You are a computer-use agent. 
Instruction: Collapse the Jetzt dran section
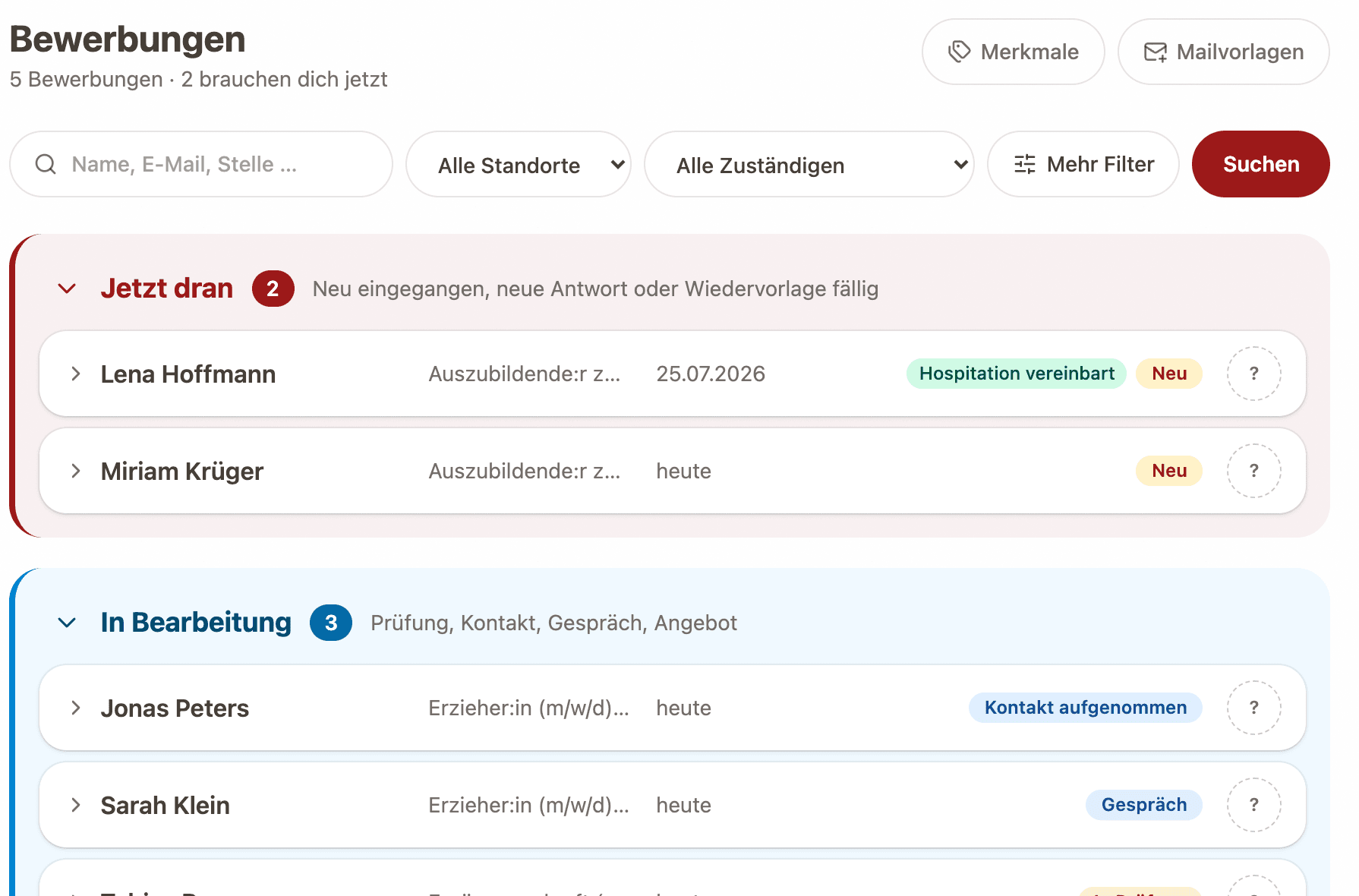click(x=67, y=289)
